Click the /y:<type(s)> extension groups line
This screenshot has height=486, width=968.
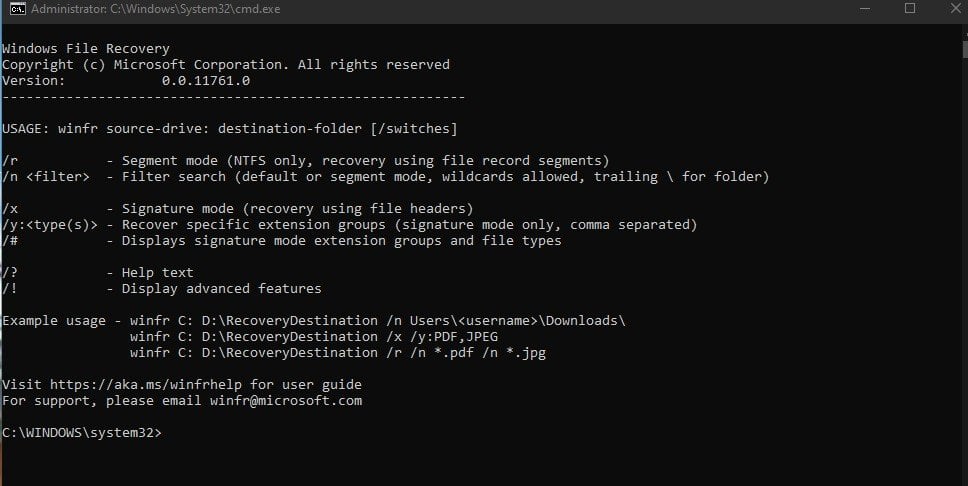349,225
